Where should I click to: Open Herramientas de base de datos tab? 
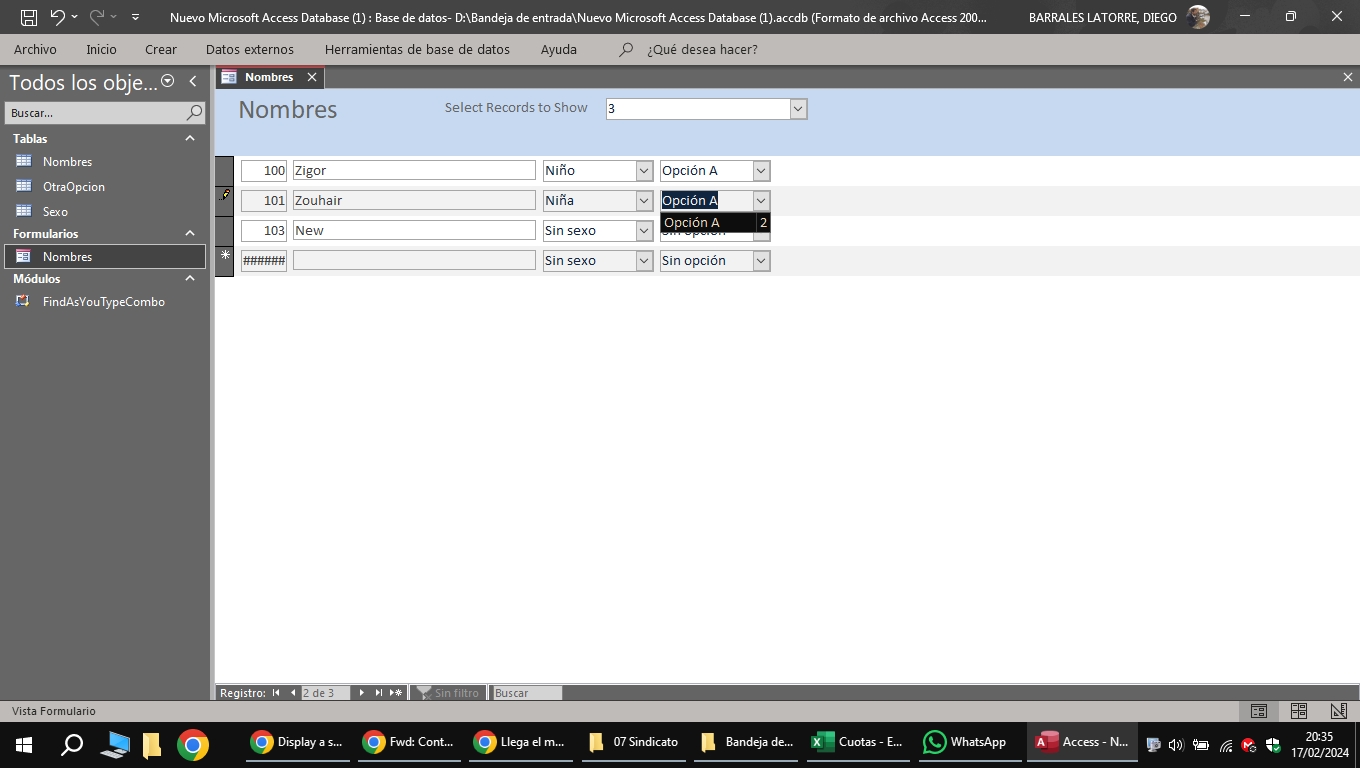click(x=417, y=49)
